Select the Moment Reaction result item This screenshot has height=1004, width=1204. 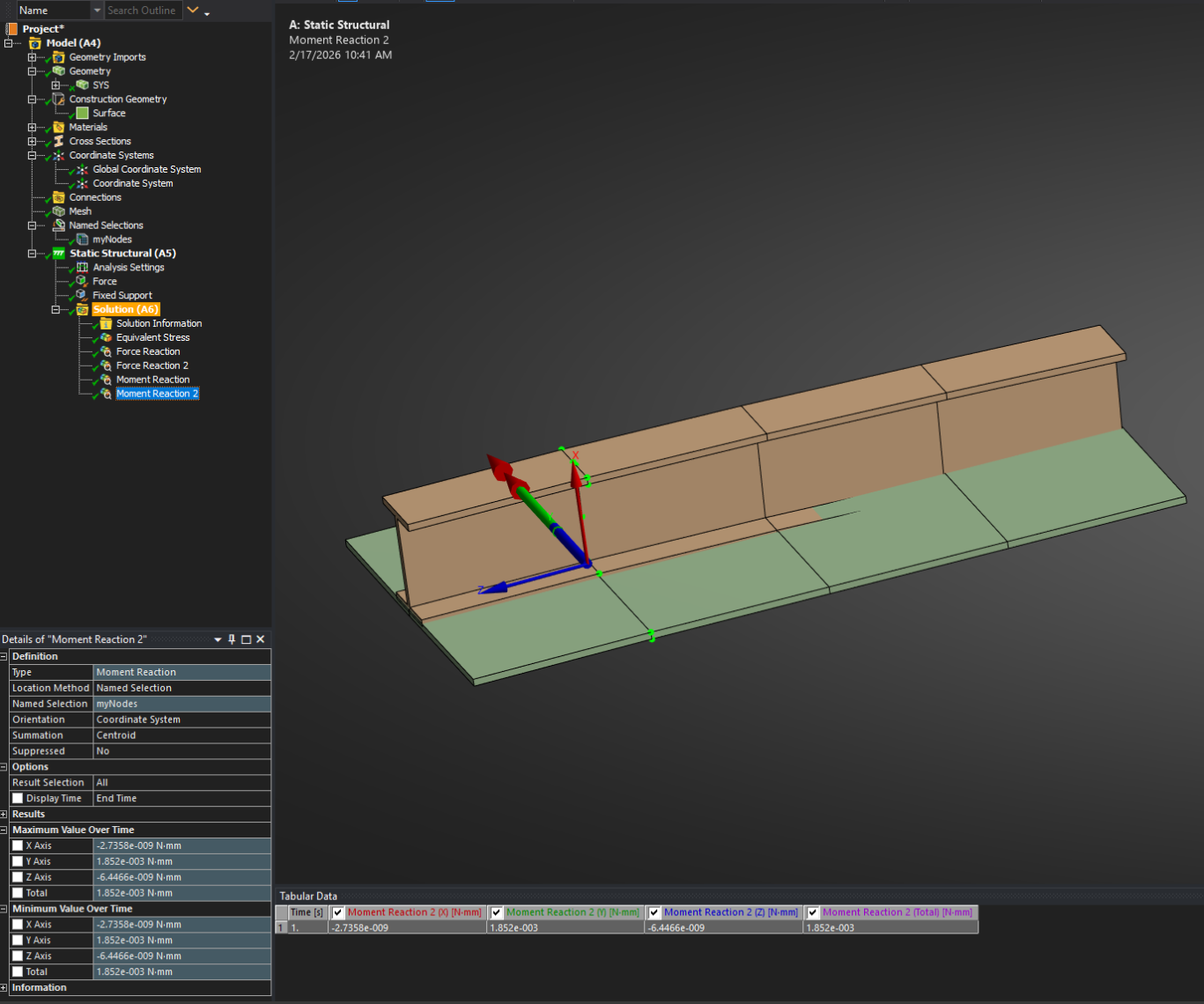pos(152,380)
